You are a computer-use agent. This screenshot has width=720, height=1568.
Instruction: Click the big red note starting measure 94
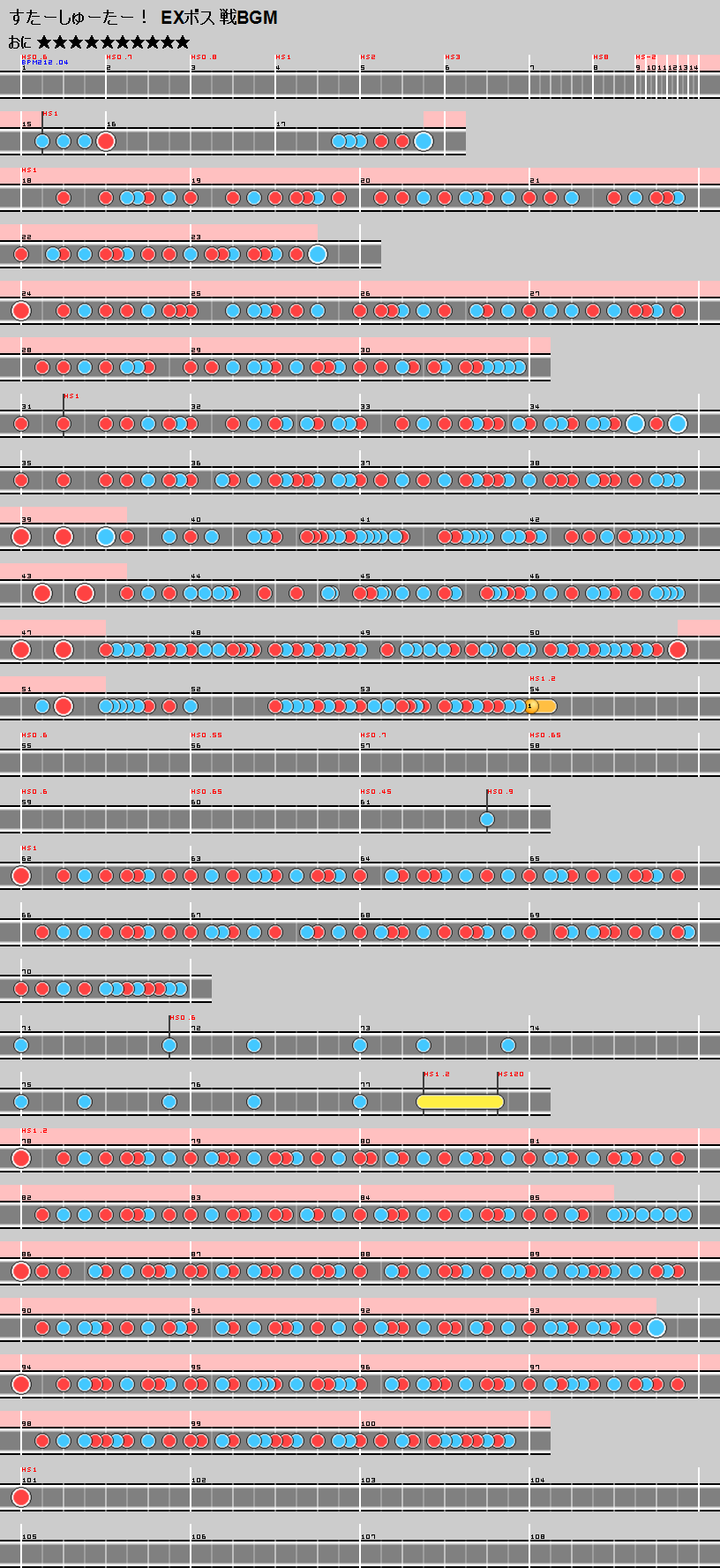pos(21,1384)
